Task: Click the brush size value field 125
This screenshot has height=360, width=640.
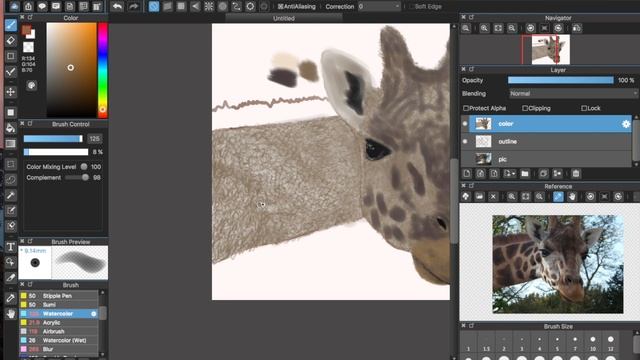Action: 95,139
